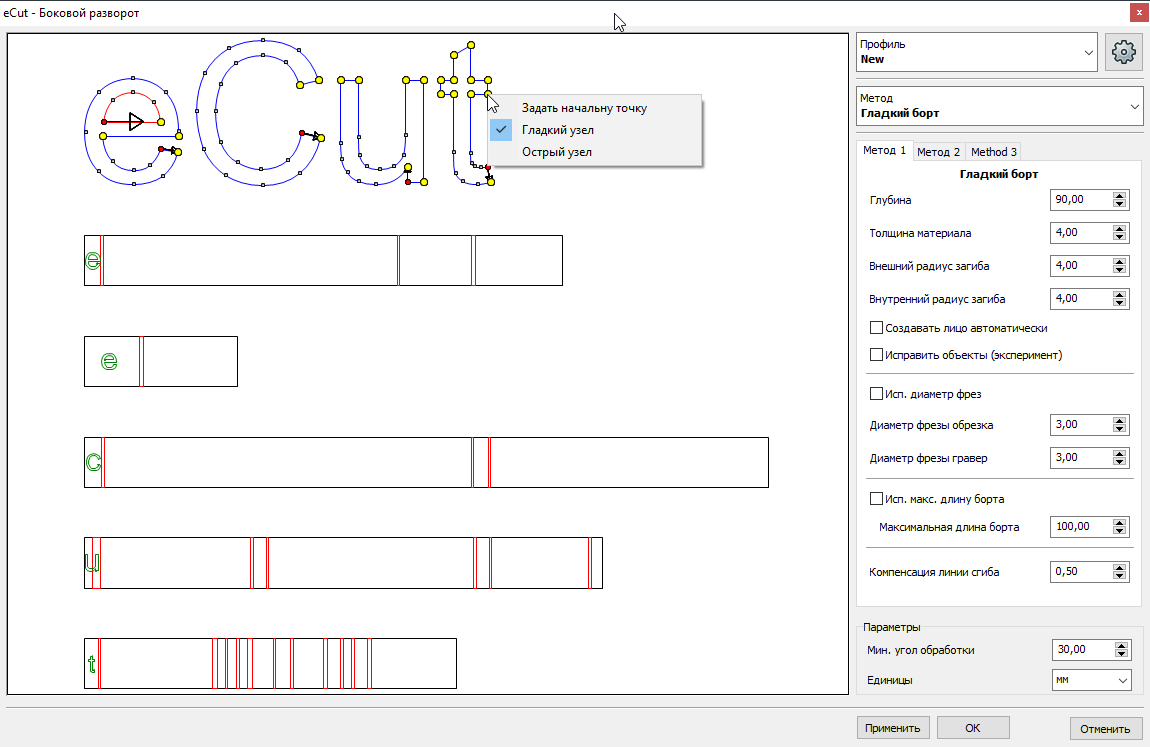The width and height of the screenshot is (1150, 747).
Task: Open the profile settings gear icon
Action: 1124,52
